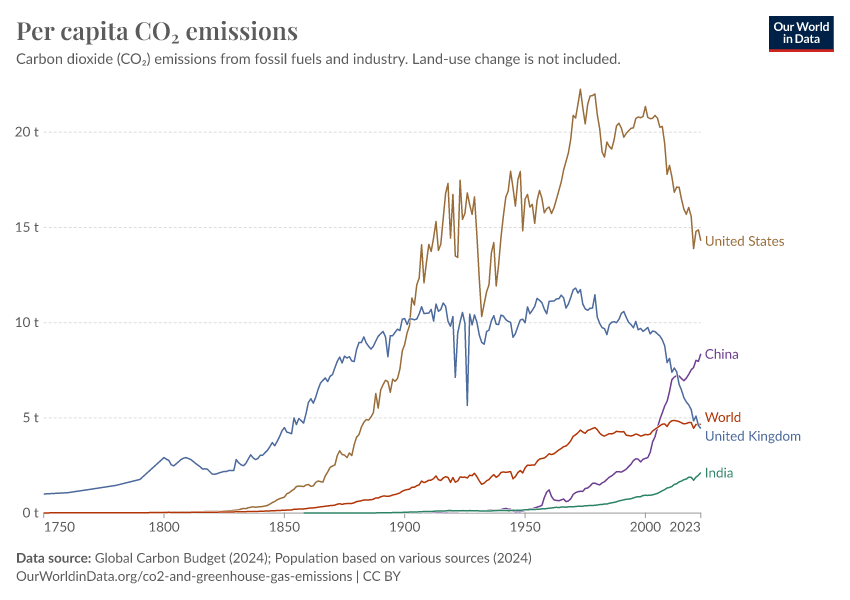The height and width of the screenshot is (600, 850).
Task: Click the chart subtitle about fossil fuels
Action: [x=318, y=59]
